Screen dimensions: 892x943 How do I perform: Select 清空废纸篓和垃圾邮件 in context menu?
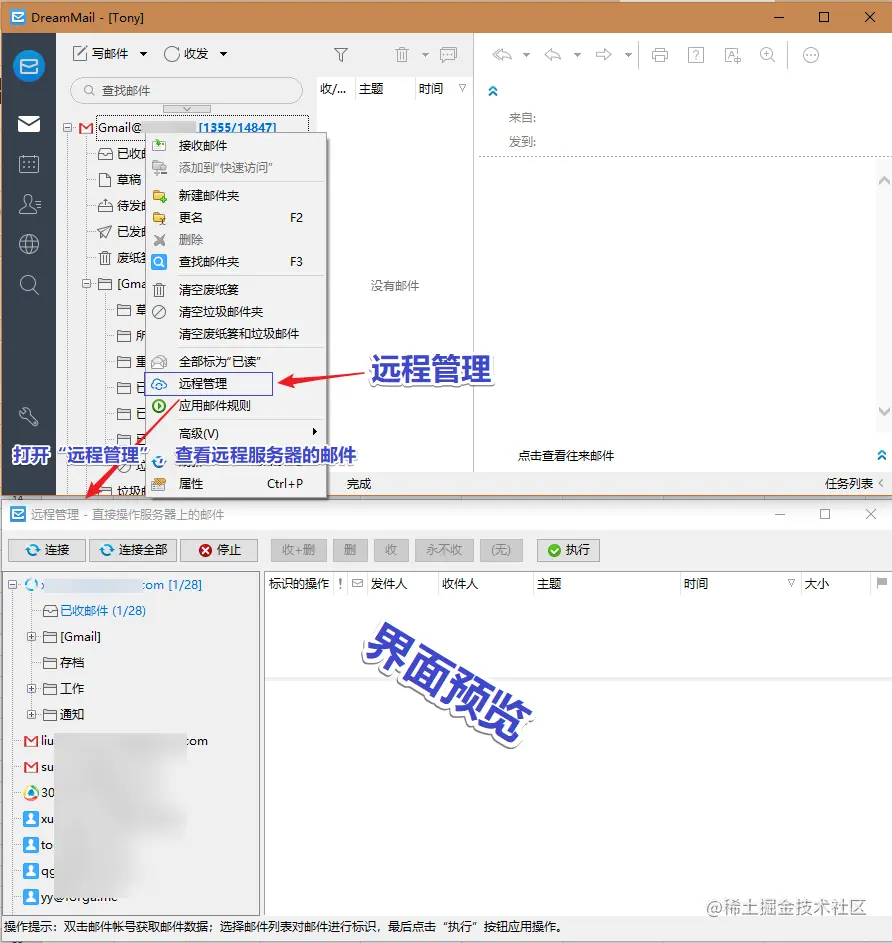click(x=236, y=334)
